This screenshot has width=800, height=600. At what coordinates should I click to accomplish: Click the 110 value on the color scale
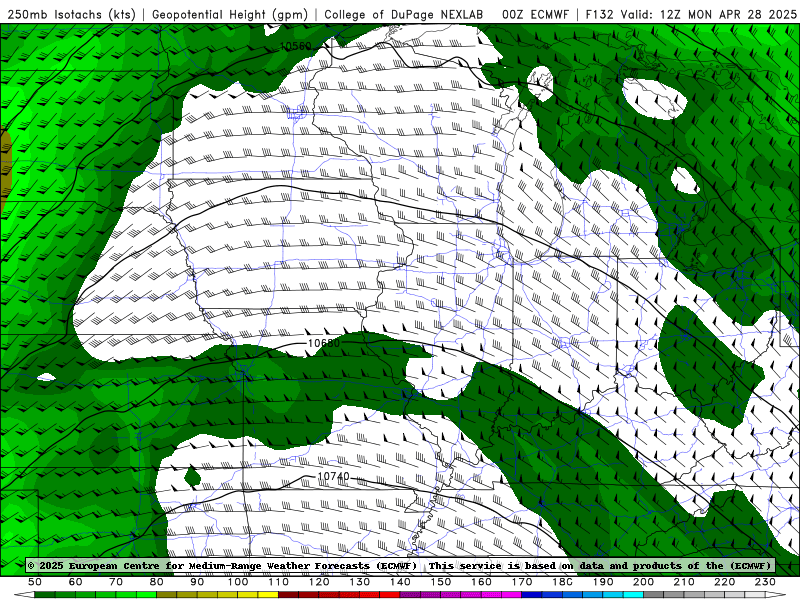[x=279, y=582]
